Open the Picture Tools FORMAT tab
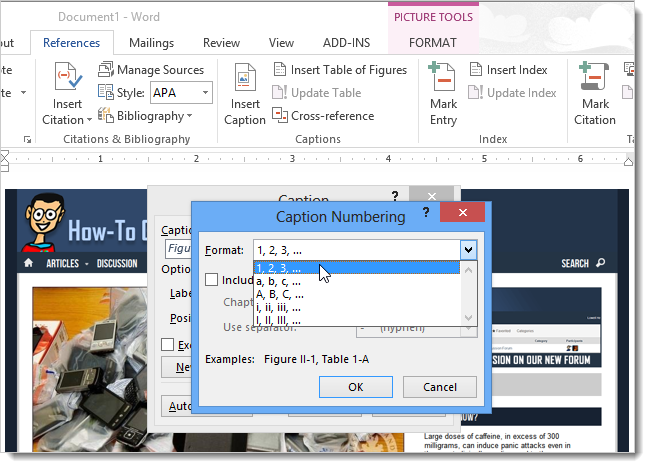This screenshot has height=468, width=650. pos(433,43)
